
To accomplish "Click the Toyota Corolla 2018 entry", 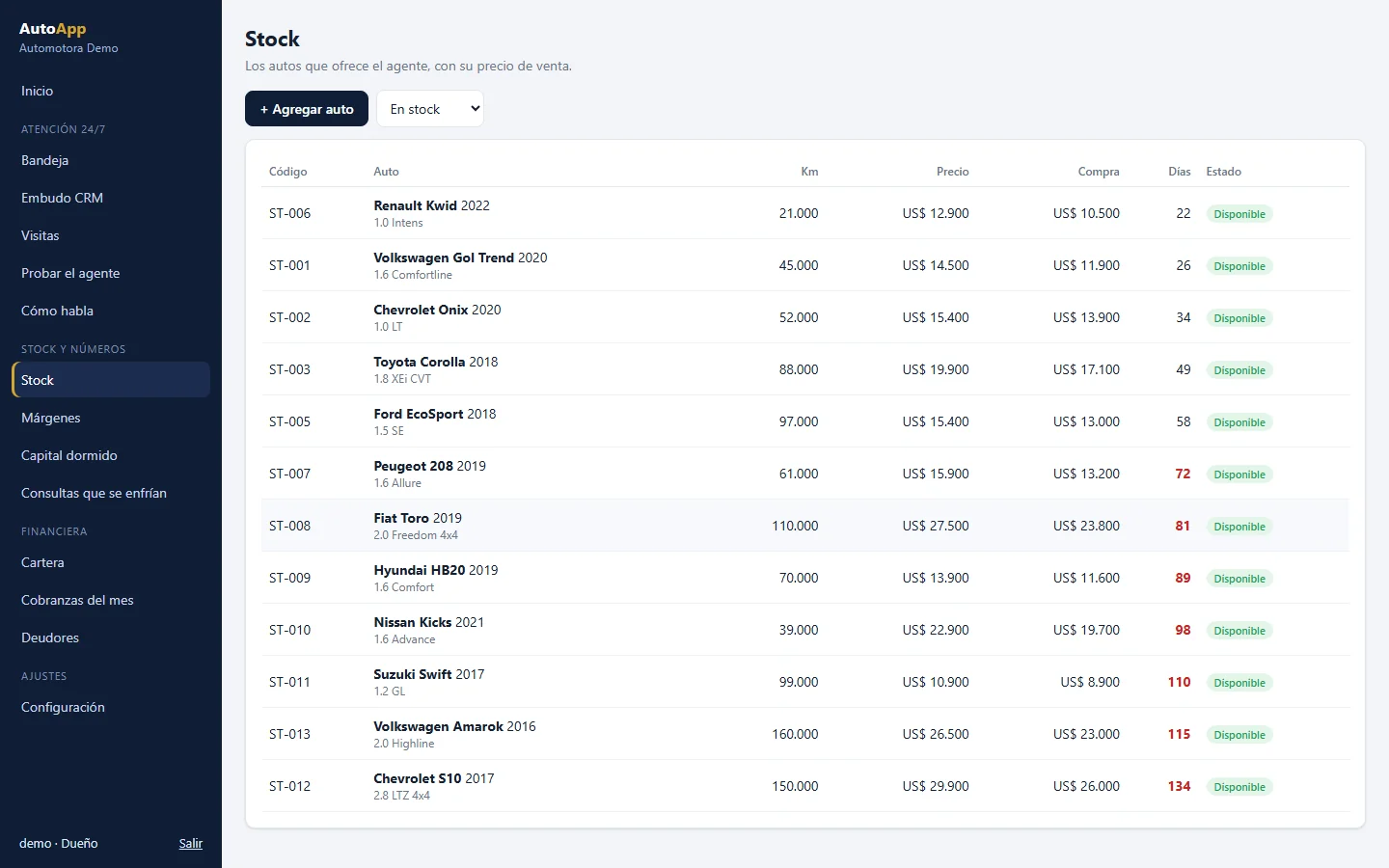I will [x=805, y=369].
